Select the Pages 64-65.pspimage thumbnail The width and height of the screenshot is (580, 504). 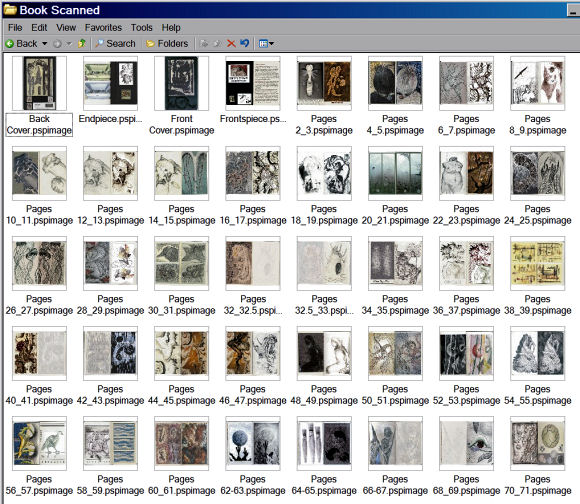point(324,443)
